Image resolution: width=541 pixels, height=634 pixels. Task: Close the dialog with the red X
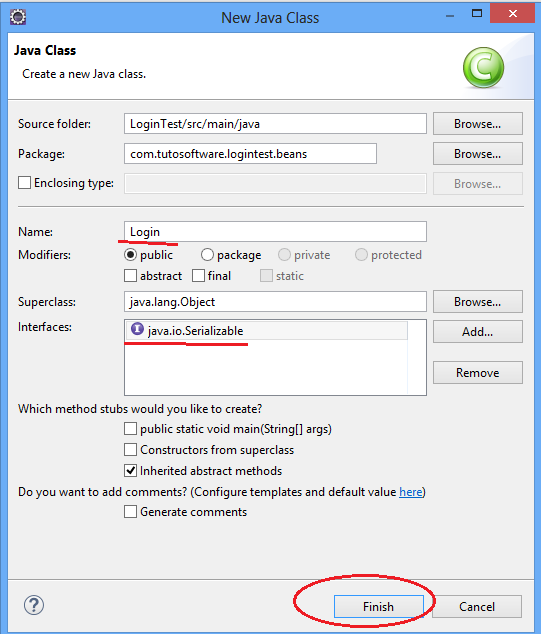coord(512,13)
